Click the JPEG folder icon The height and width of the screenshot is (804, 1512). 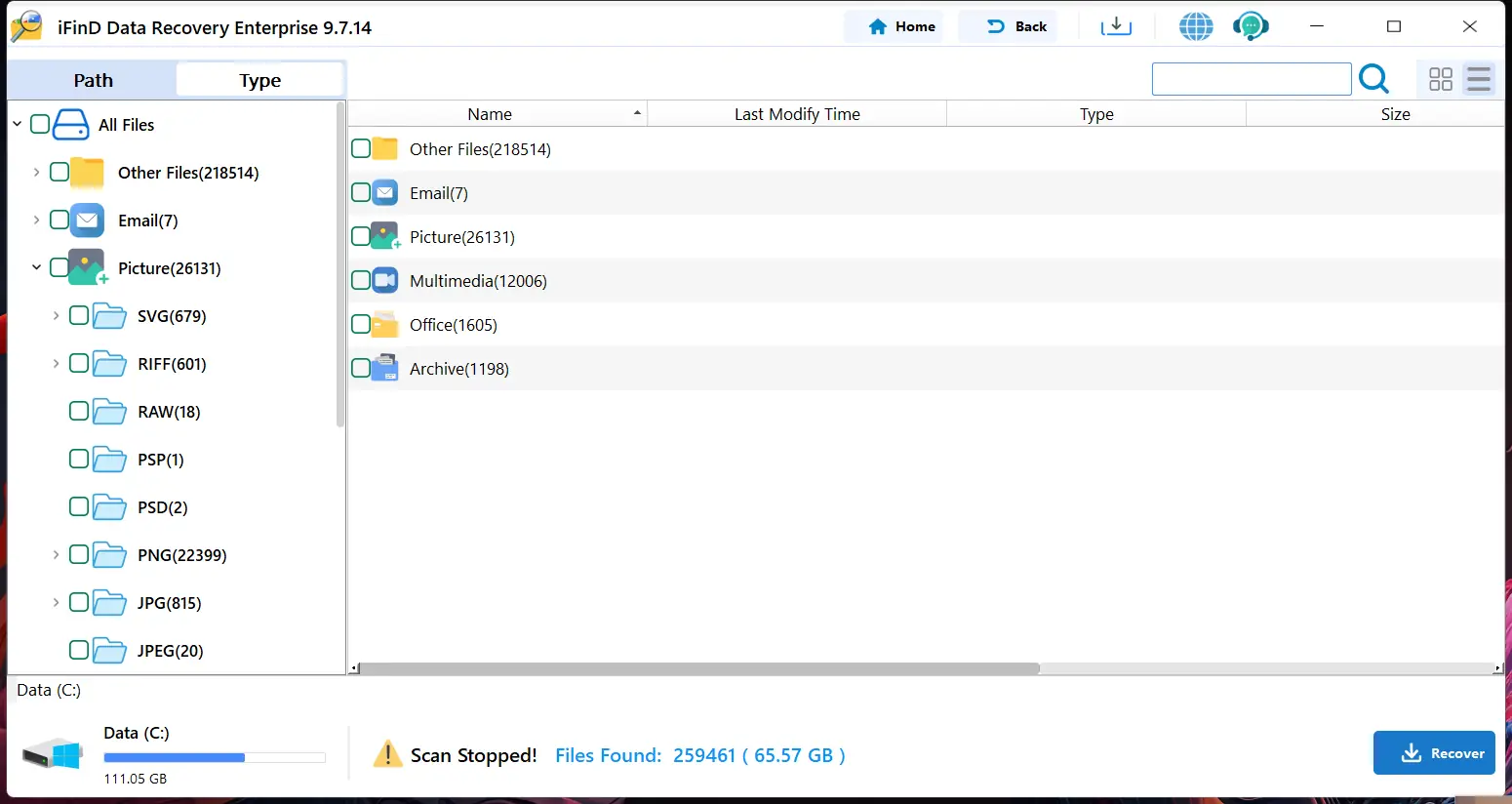coord(109,651)
